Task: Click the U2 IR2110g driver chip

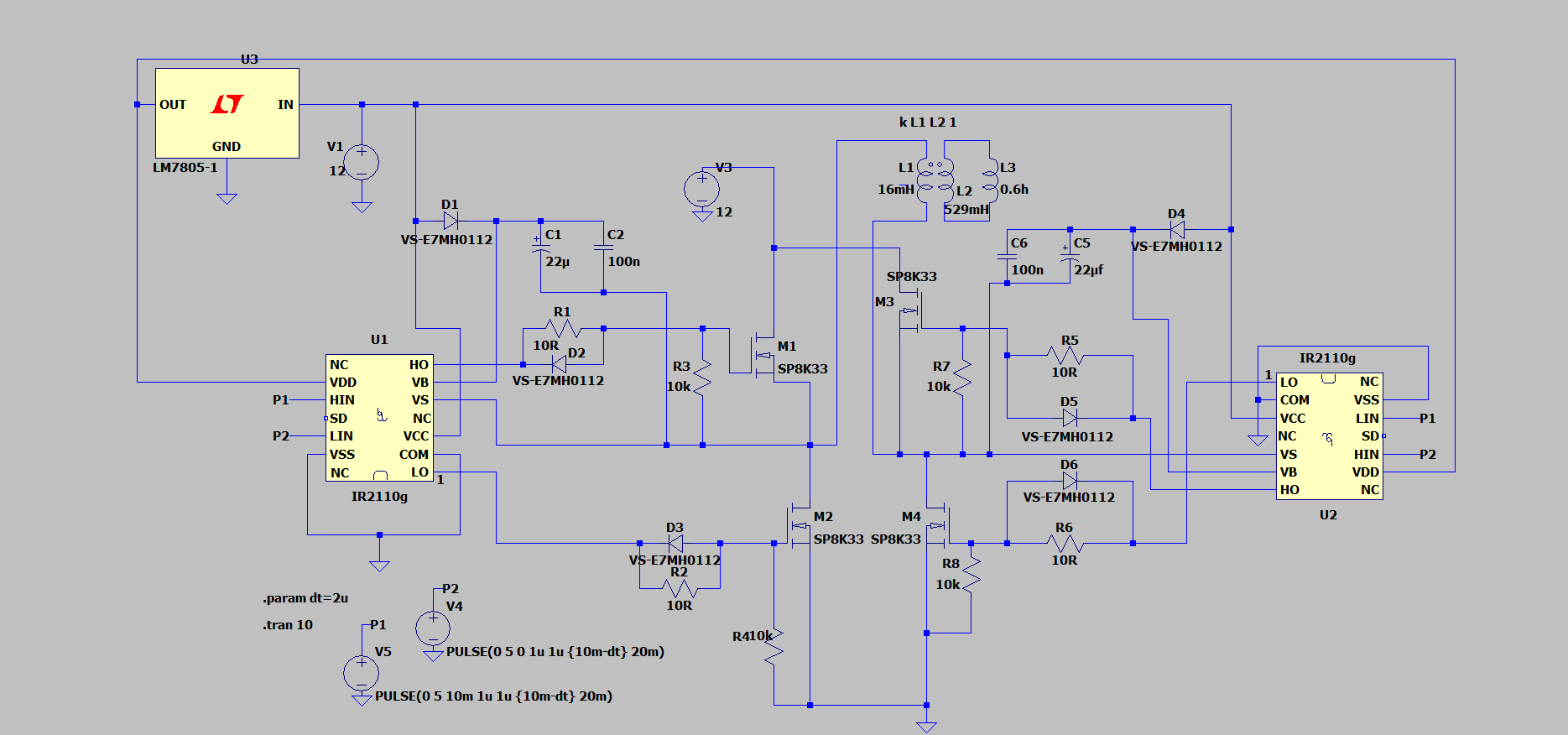Action: coord(1329,436)
